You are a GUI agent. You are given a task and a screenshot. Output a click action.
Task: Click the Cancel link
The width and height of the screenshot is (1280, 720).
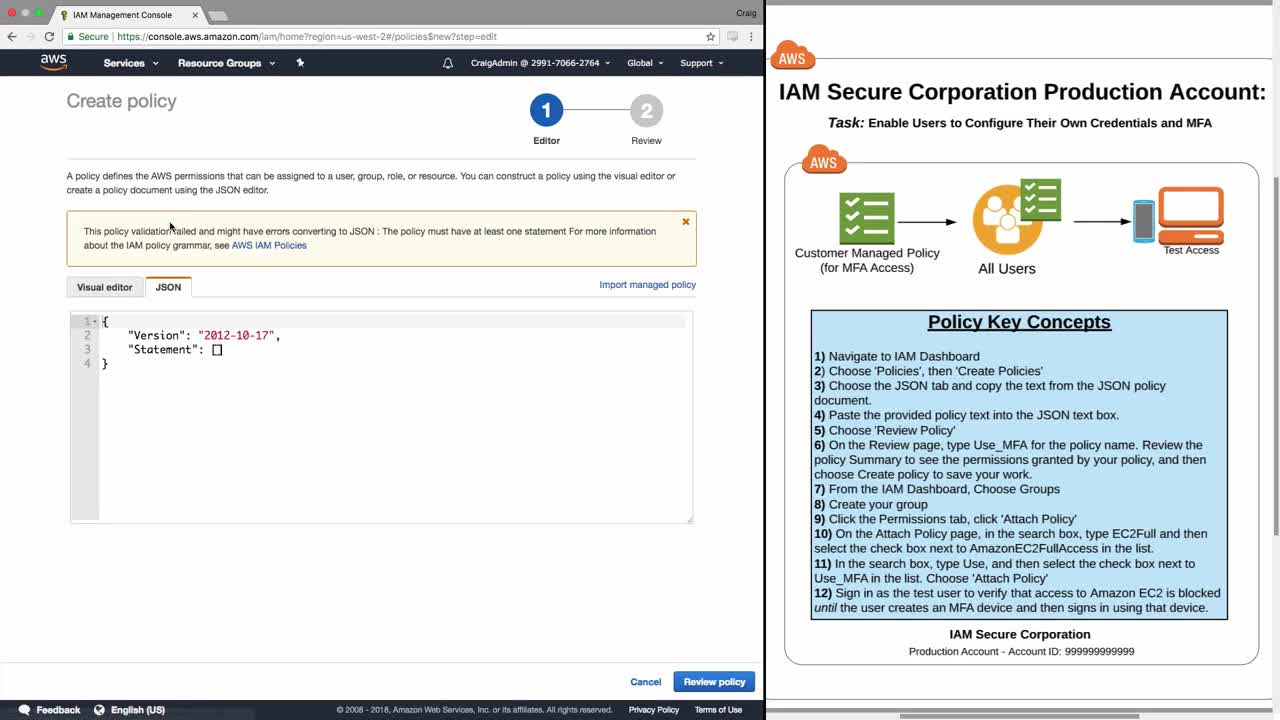click(646, 682)
